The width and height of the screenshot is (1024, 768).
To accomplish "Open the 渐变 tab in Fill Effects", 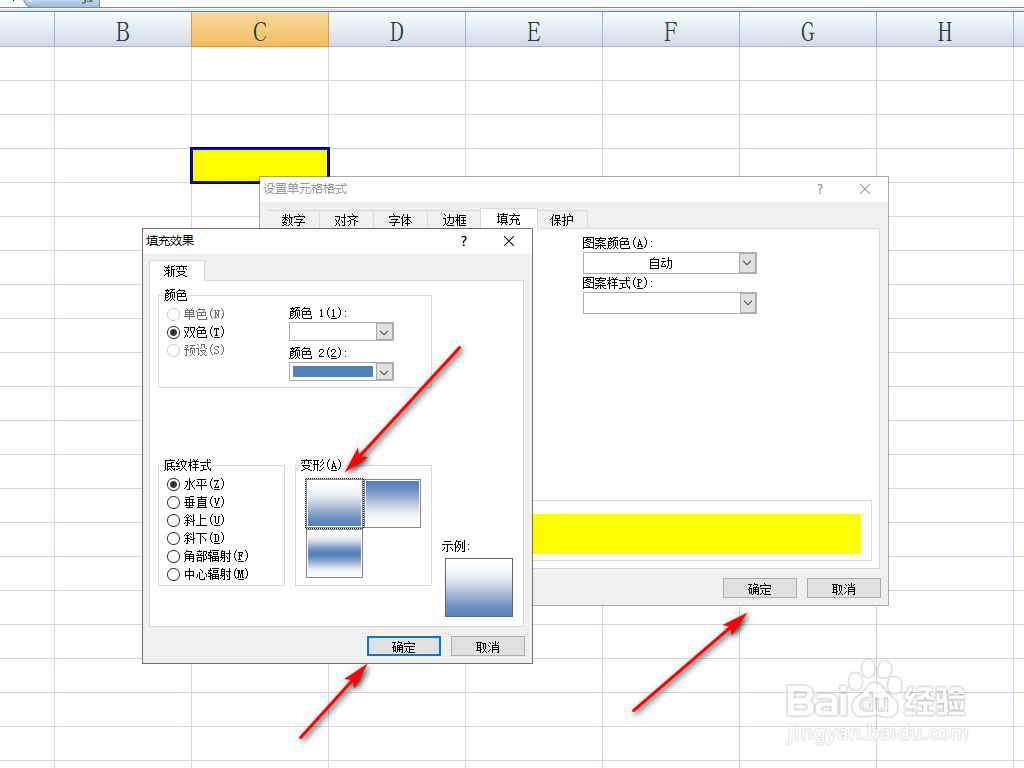I will pyautogui.click(x=177, y=270).
